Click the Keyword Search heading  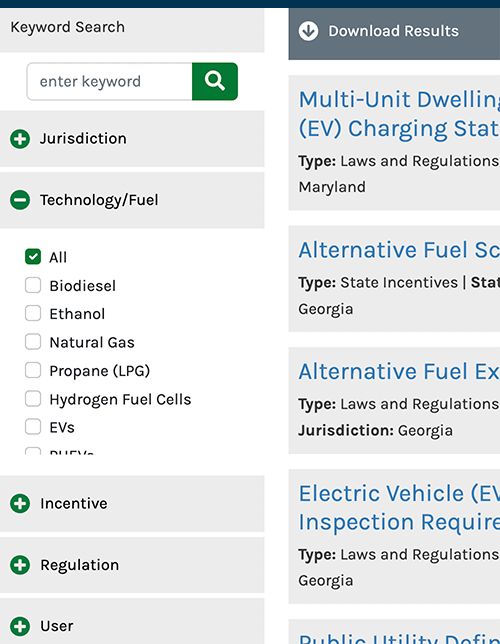67,27
